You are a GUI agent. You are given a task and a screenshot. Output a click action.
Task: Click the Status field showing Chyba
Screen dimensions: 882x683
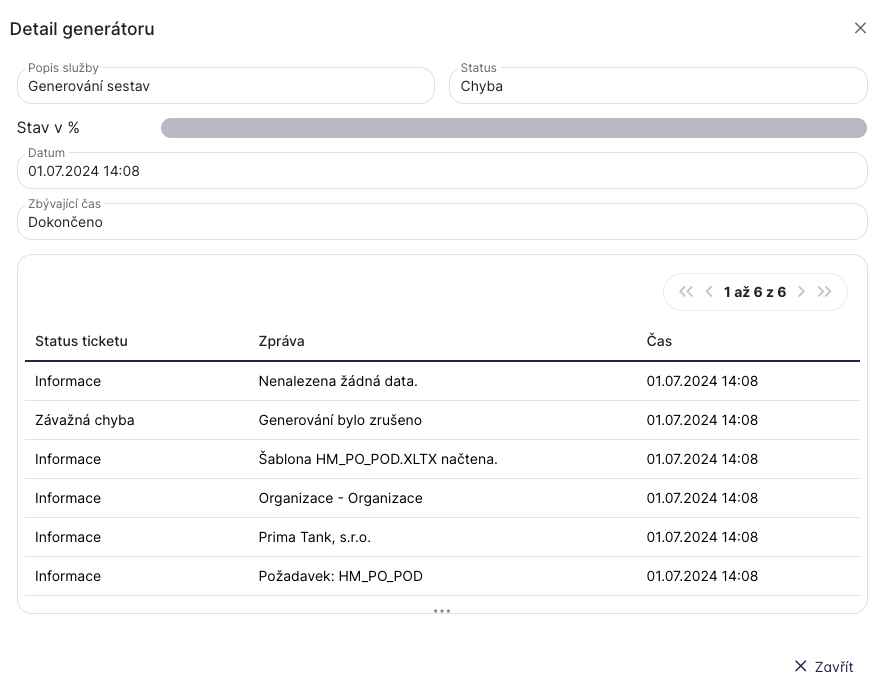(x=658, y=87)
